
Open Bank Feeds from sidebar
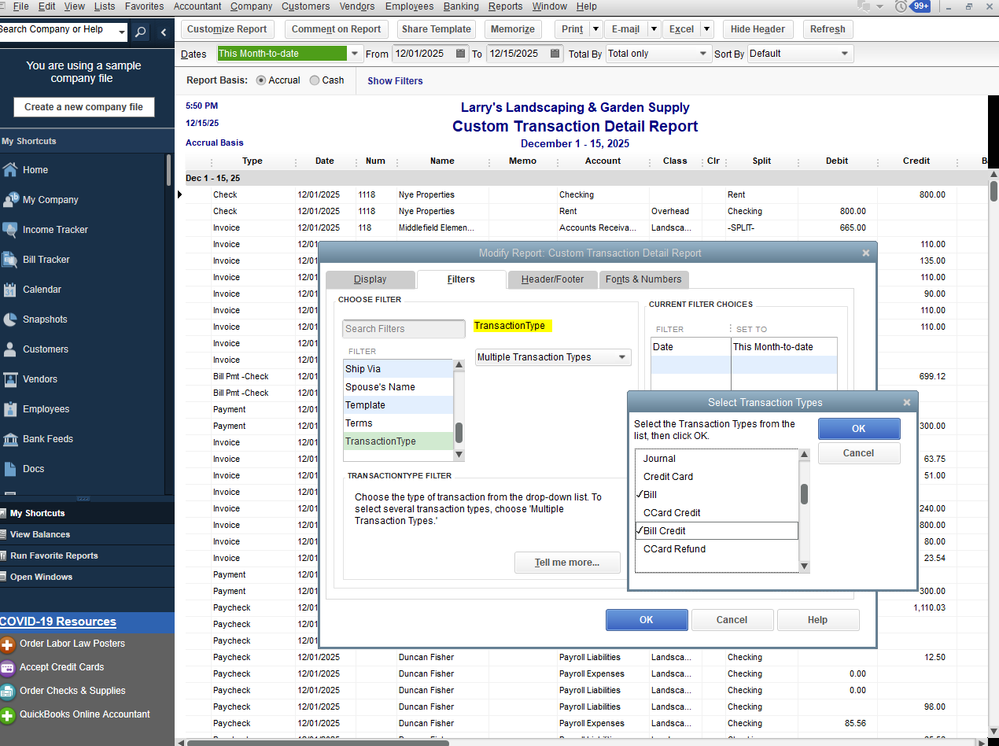point(48,439)
